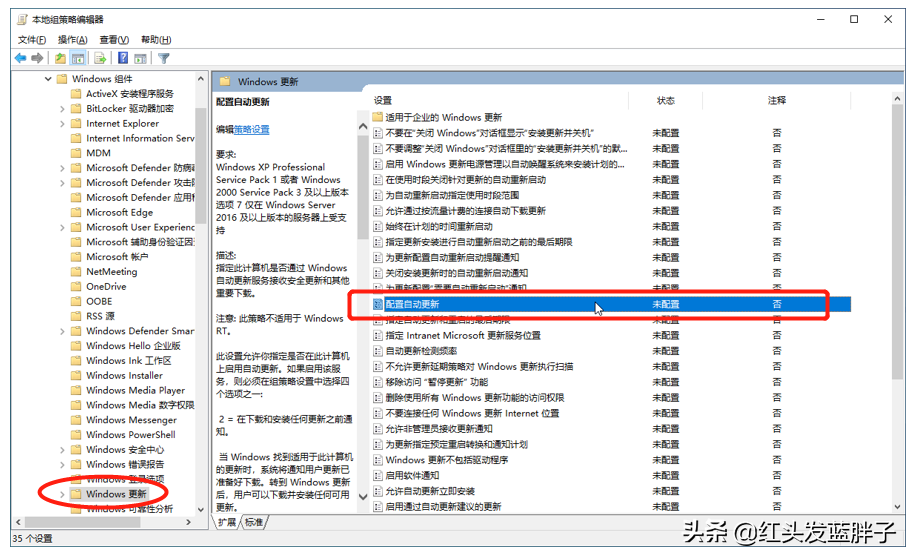
Task: Click policy icon of 自动更新检测频率
Action: tap(377, 351)
